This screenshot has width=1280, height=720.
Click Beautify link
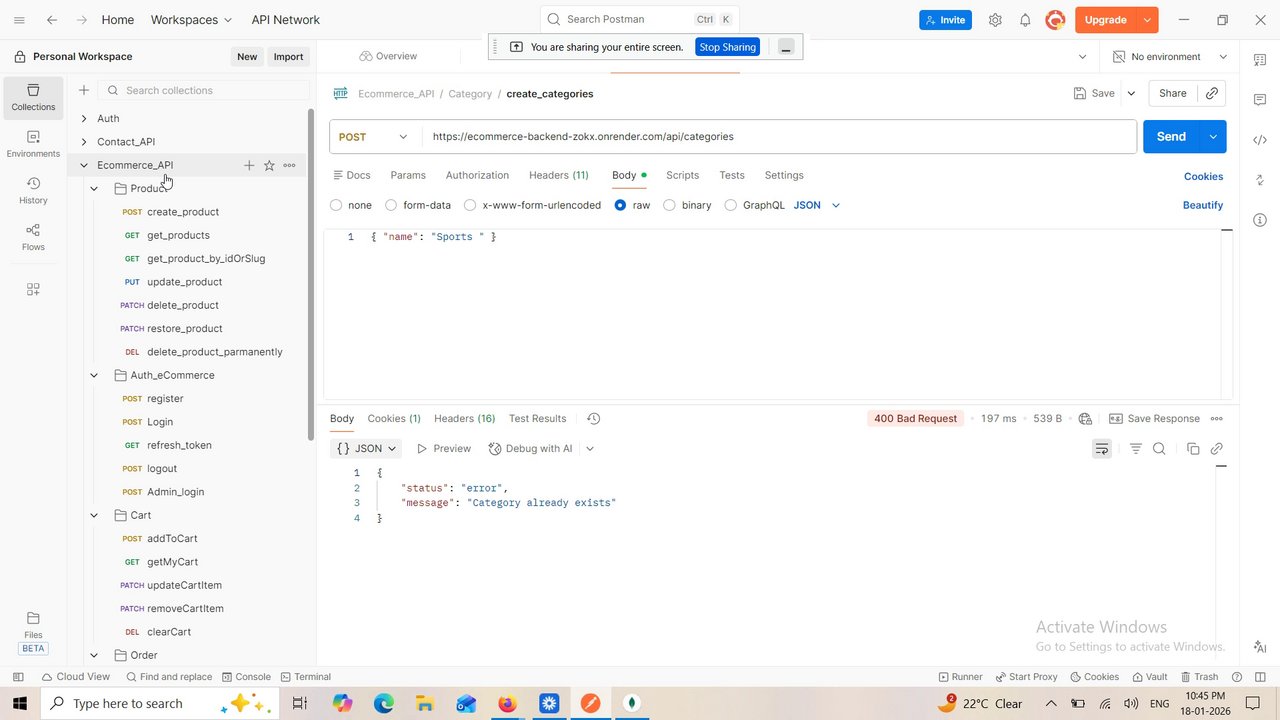pos(1203,205)
